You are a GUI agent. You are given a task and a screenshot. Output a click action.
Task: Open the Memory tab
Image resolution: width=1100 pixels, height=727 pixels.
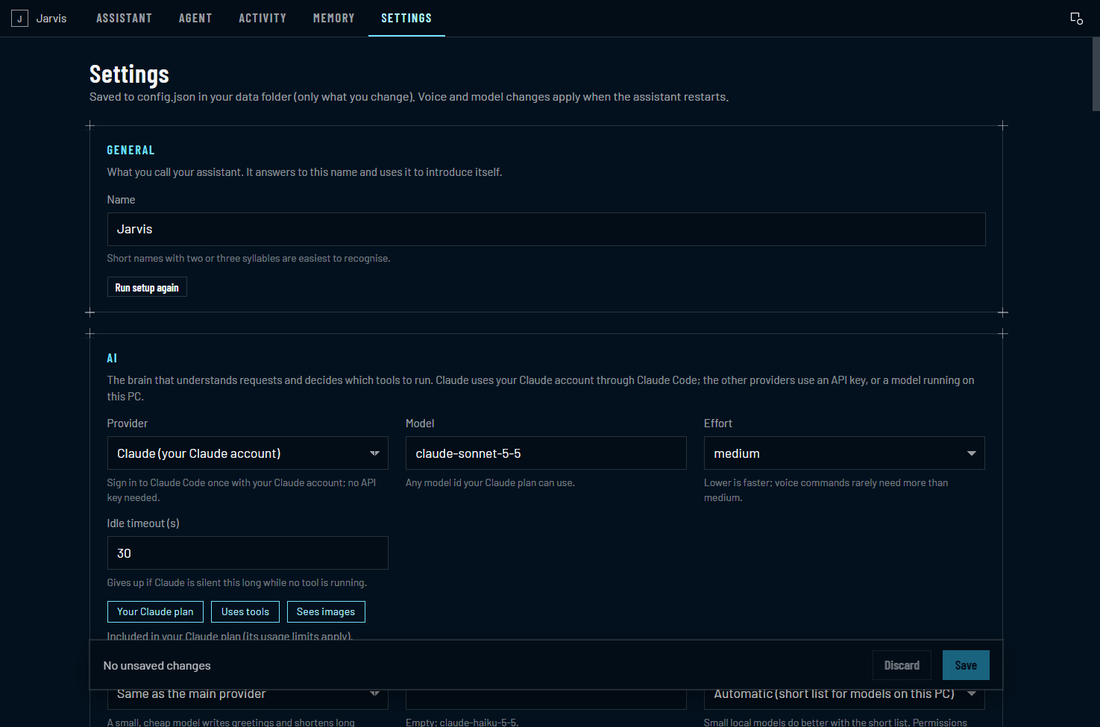click(x=333, y=18)
